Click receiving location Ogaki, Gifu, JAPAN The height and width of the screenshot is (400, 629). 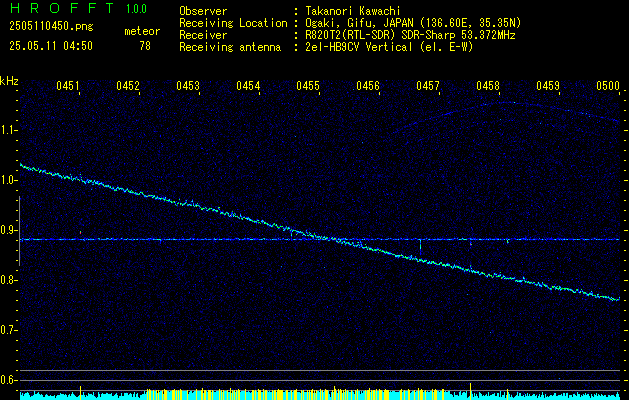(359, 23)
